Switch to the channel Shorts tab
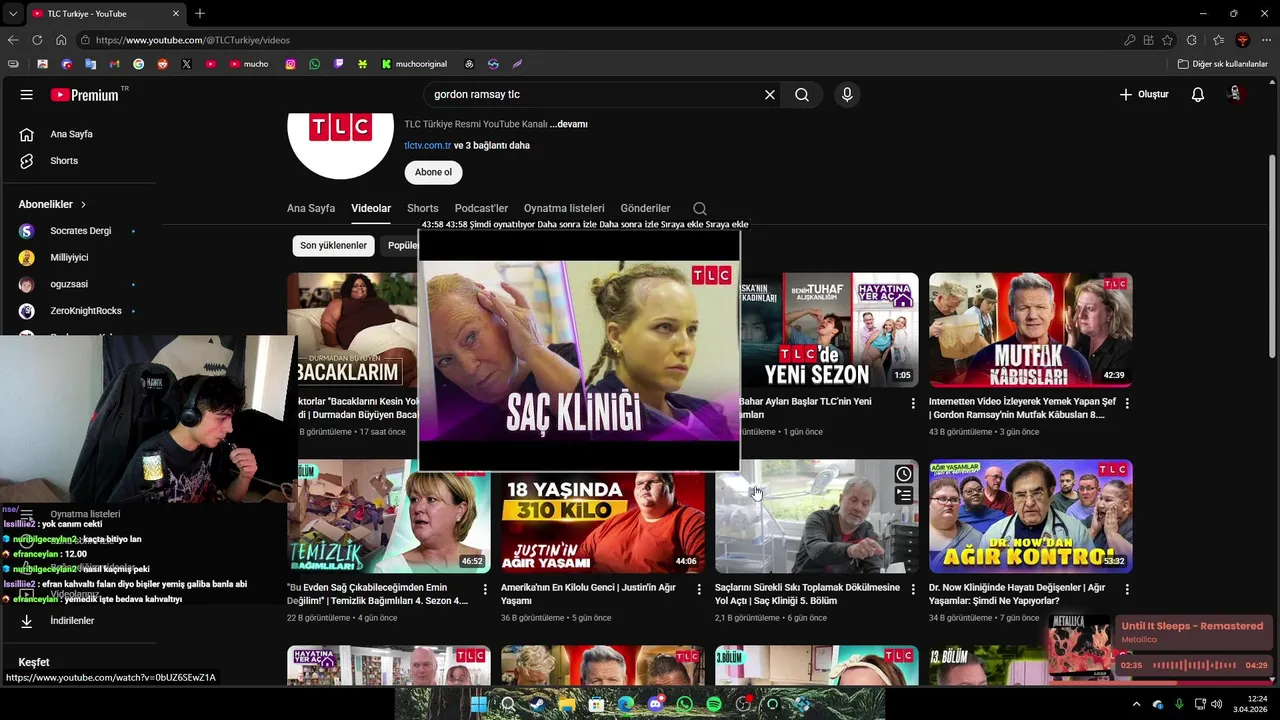Image resolution: width=1280 pixels, height=720 pixels. (x=423, y=208)
